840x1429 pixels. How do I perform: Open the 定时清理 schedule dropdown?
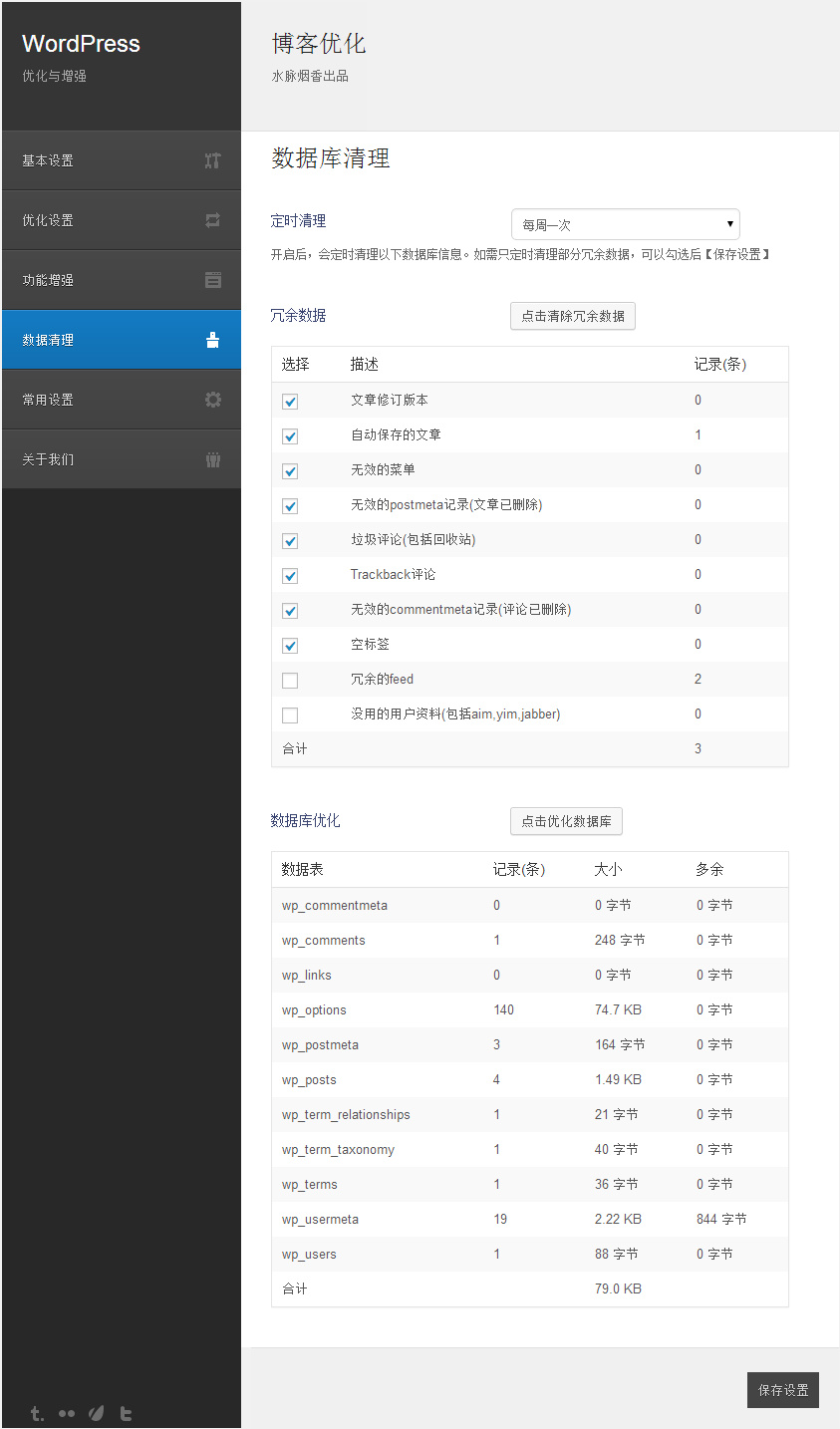tap(626, 224)
